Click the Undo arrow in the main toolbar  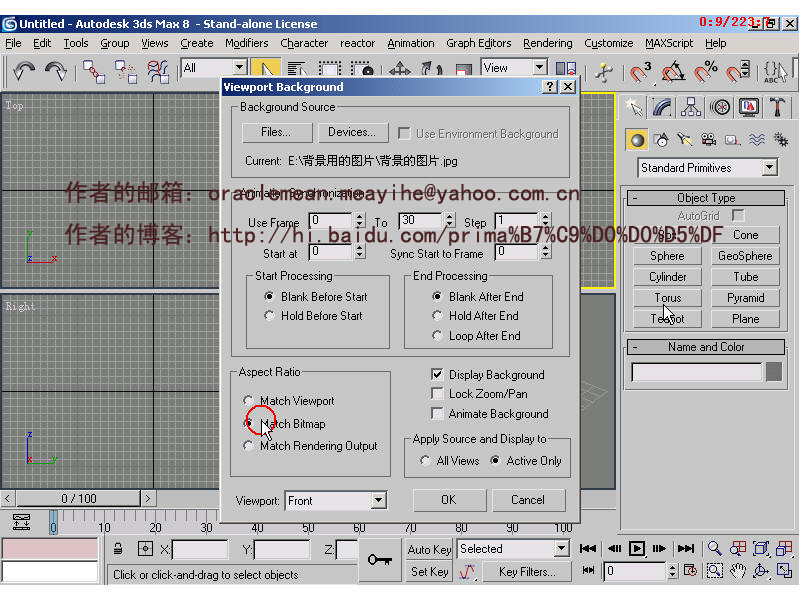[x=24, y=71]
